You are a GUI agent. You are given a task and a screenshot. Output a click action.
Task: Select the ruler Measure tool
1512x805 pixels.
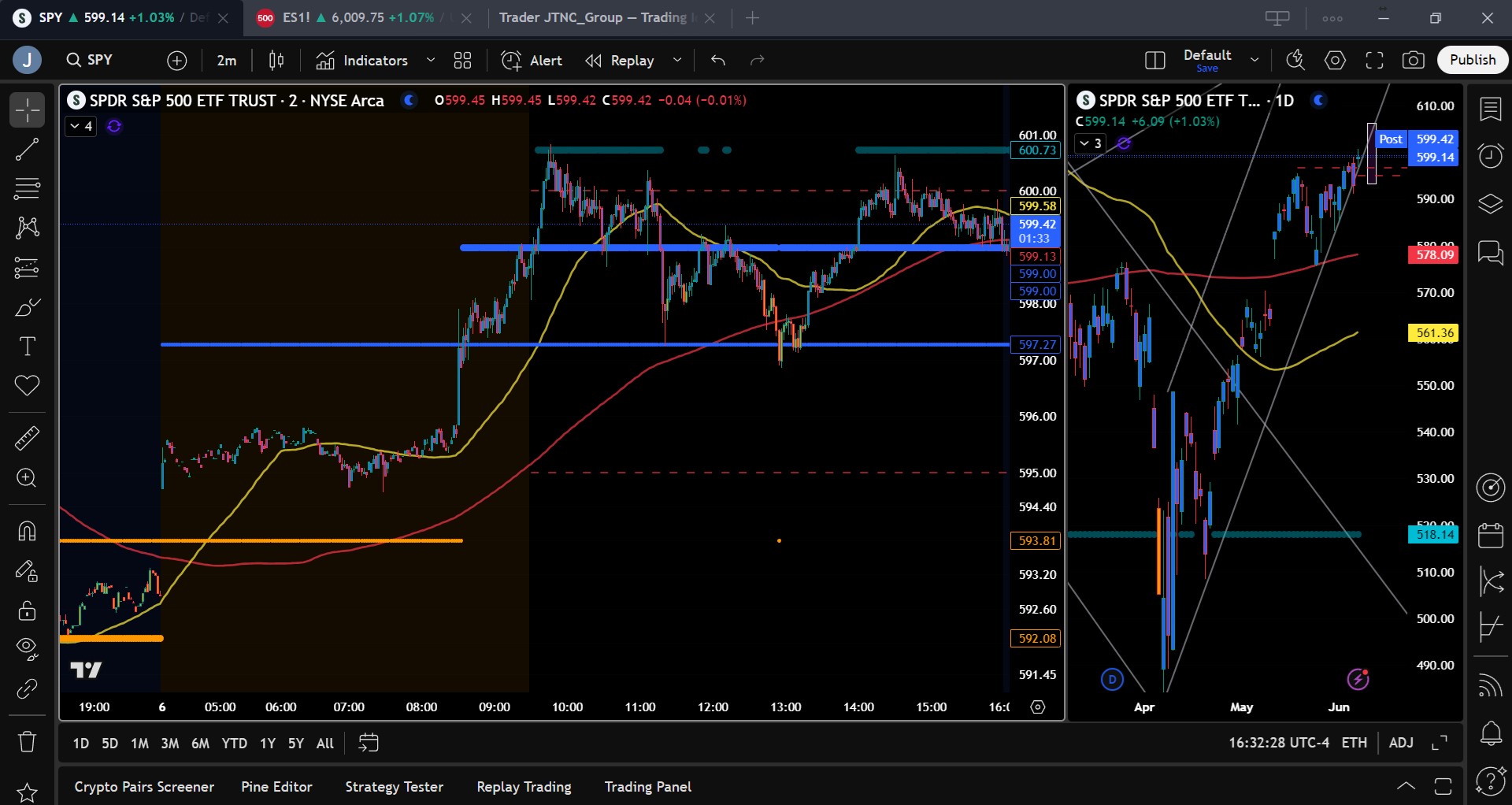tap(27, 438)
